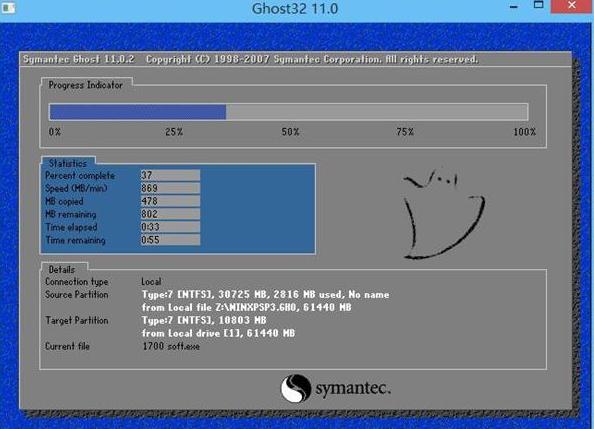Screen dimensions: 594x429
Task: Click the Source Partition NTFS info line
Action: (266, 294)
